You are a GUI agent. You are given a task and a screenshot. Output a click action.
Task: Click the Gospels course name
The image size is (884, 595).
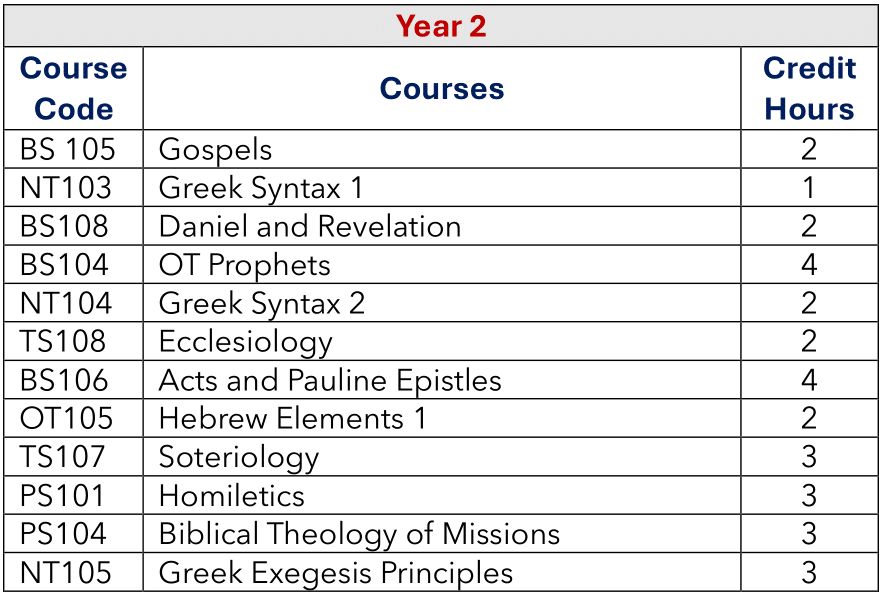[215, 150]
